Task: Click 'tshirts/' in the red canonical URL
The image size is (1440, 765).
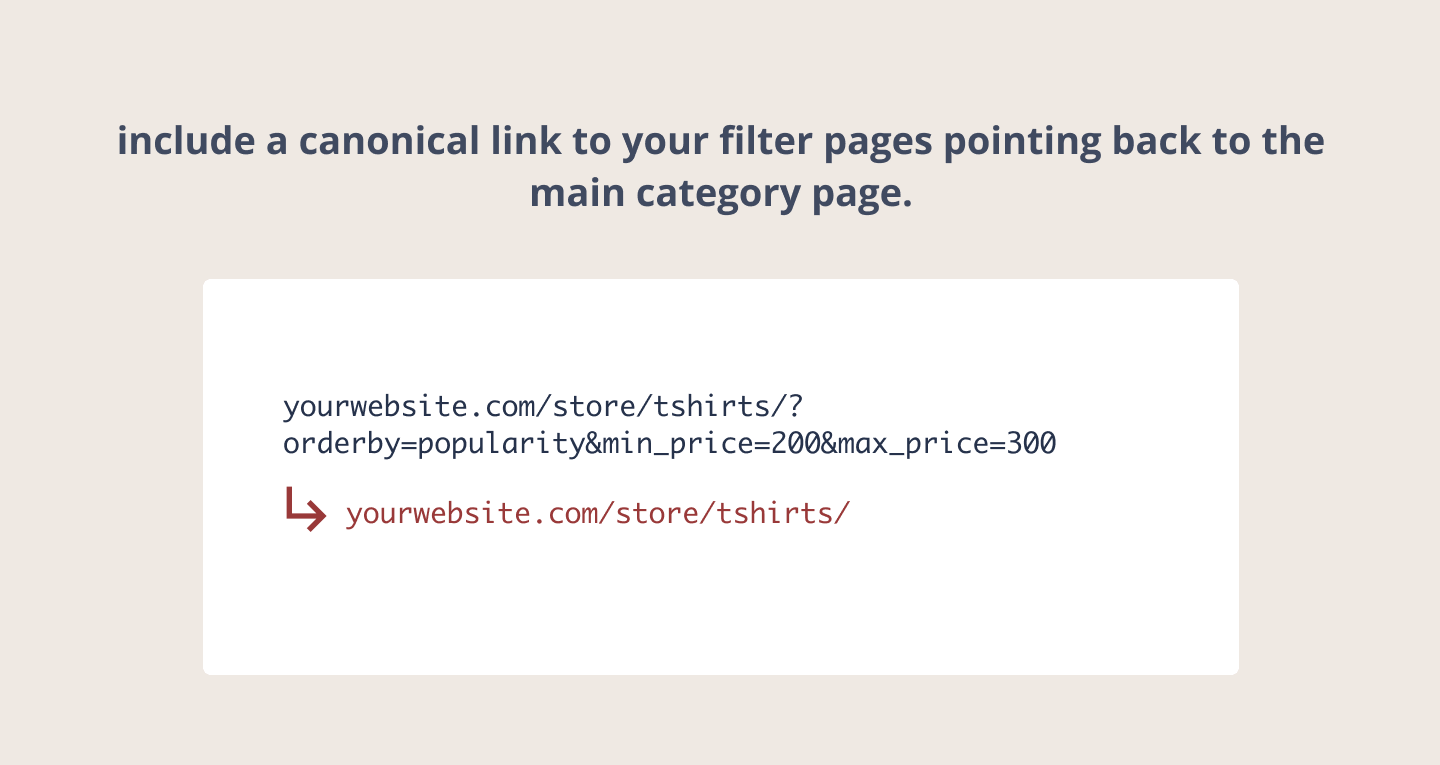Action: (x=783, y=514)
